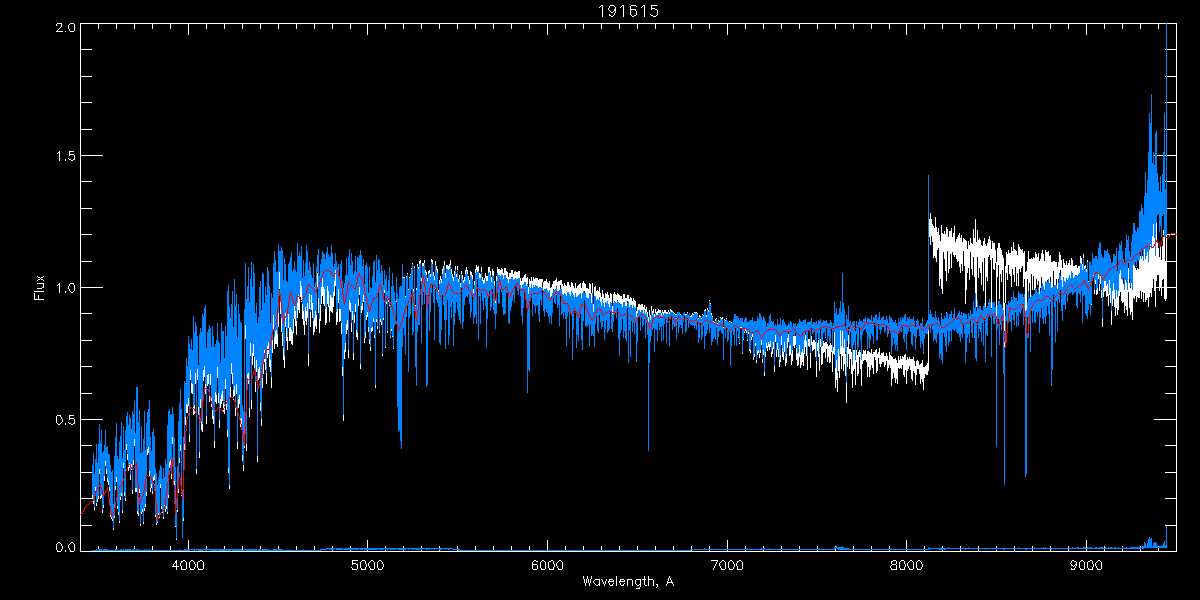
Task: Click the x-axis tick label "5000"
Action: click(x=368, y=564)
